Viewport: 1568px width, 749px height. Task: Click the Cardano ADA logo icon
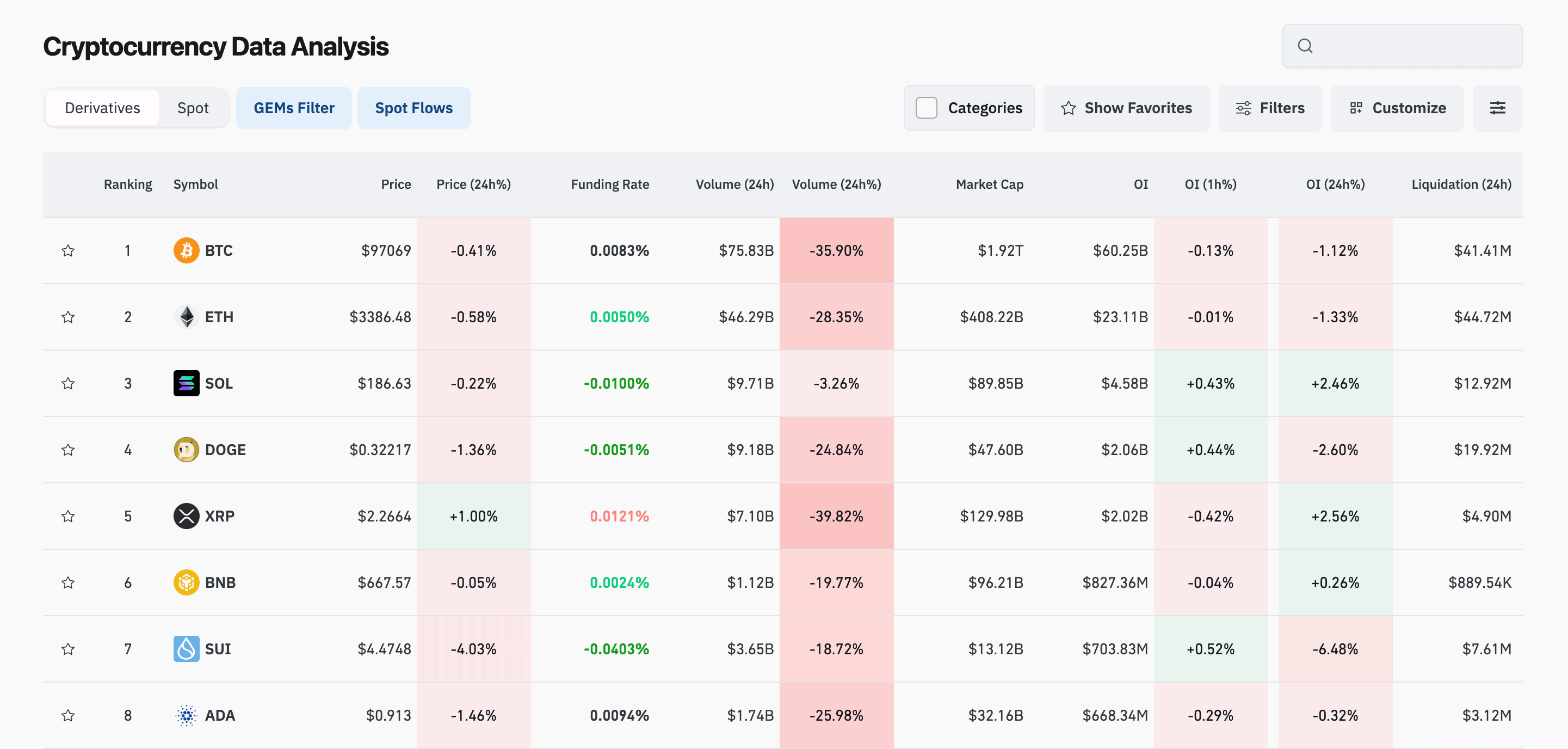(186, 715)
